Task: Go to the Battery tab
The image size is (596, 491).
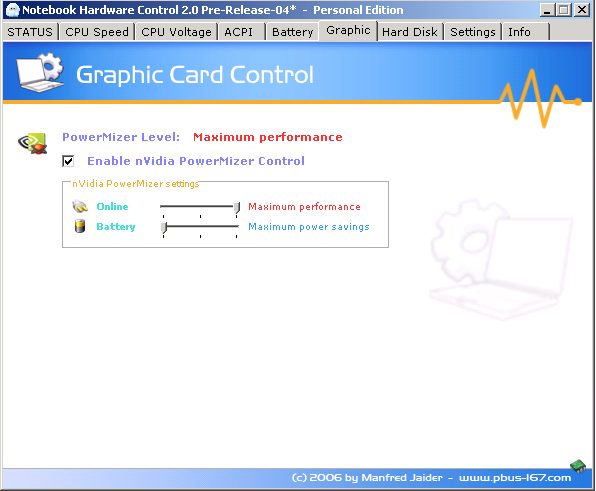Action: [292, 32]
